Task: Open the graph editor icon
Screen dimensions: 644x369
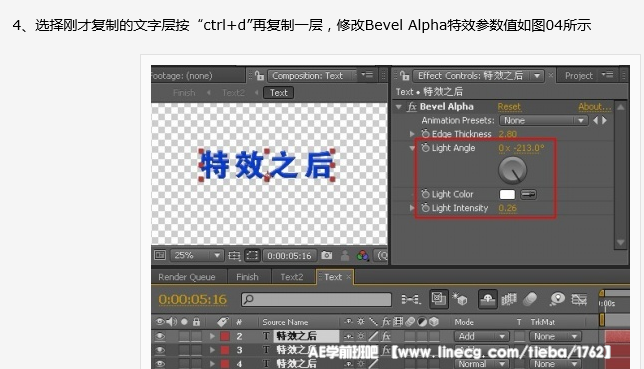Action: point(579,299)
